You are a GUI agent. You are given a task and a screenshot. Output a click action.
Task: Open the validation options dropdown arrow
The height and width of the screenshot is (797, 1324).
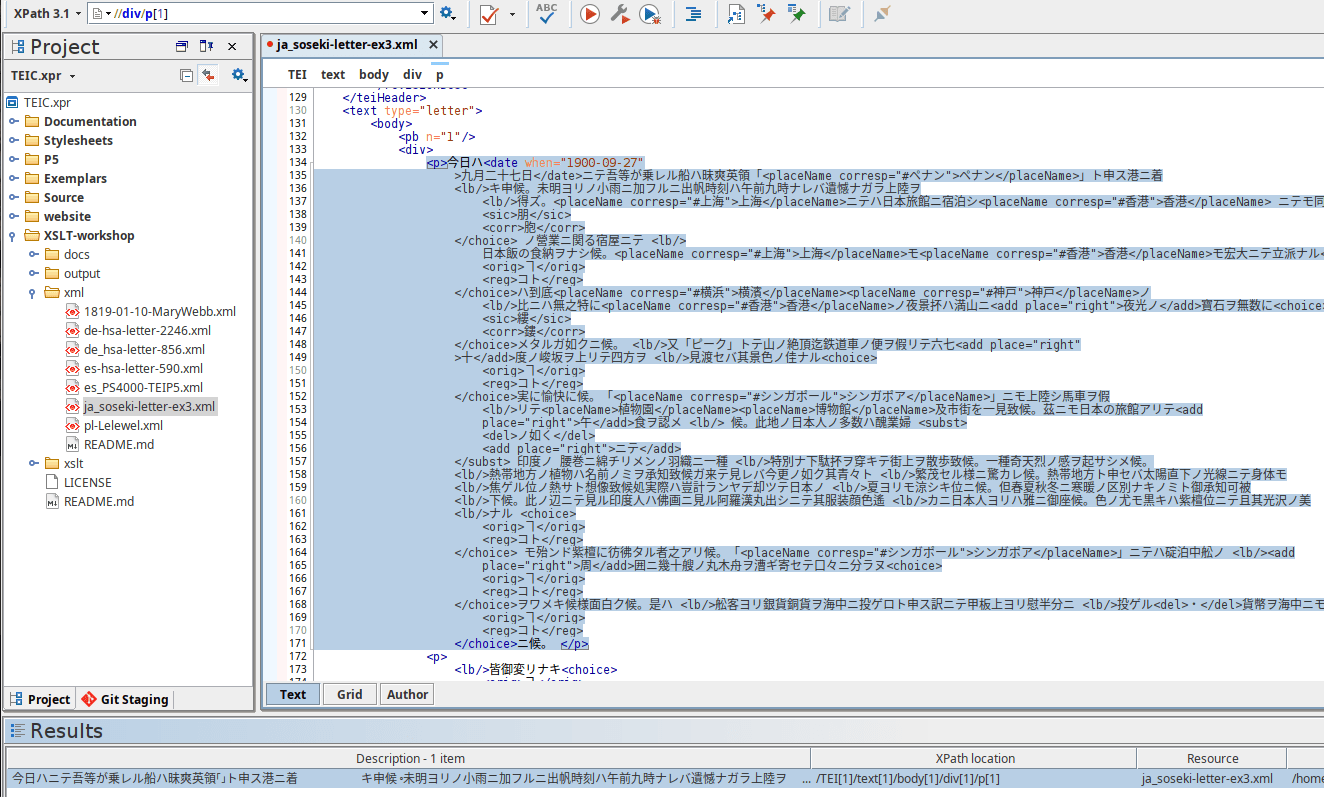[512, 14]
